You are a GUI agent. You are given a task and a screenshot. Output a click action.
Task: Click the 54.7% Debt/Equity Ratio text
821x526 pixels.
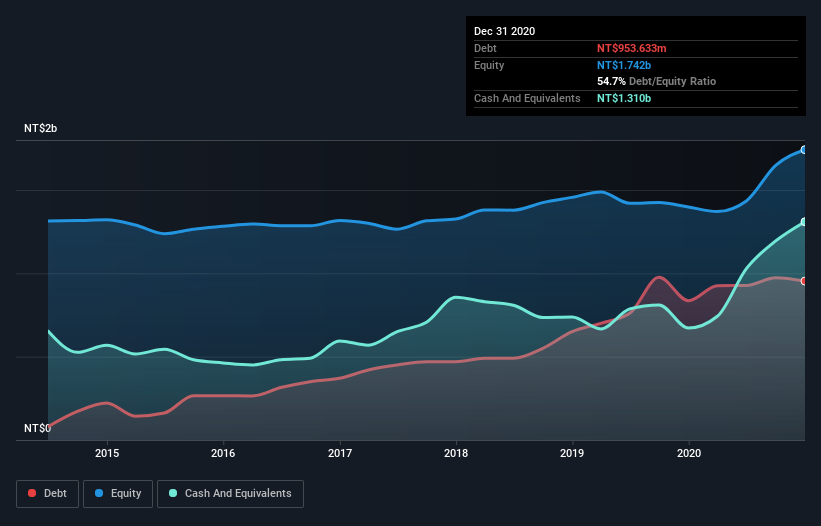pyautogui.click(x=657, y=81)
